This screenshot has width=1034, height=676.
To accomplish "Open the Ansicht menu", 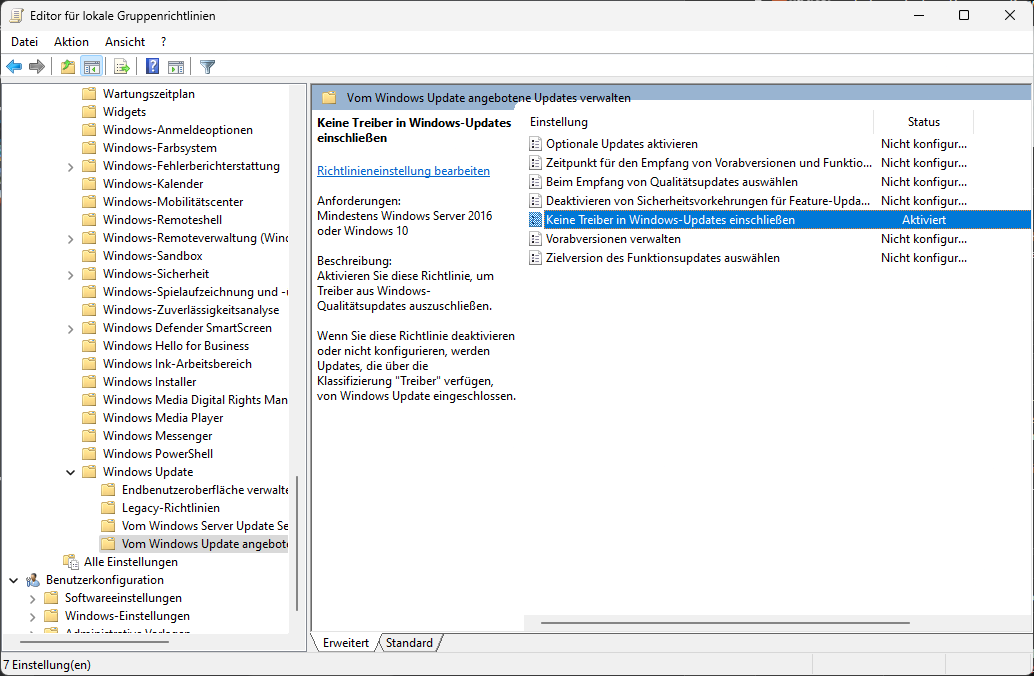I will pyautogui.click(x=125, y=42).
